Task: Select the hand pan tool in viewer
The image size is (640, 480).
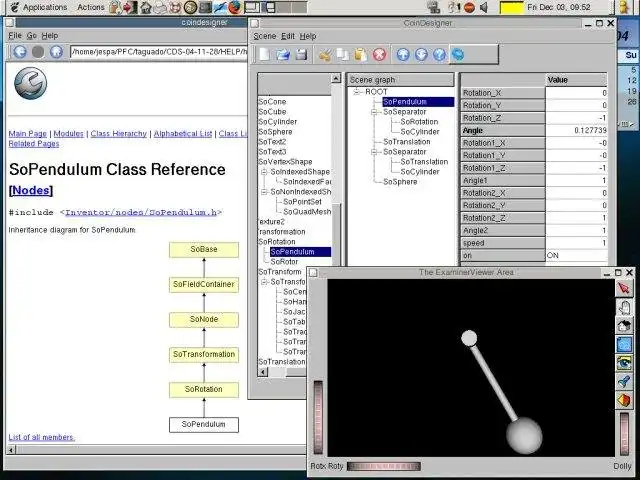Action: pos(624,307)
